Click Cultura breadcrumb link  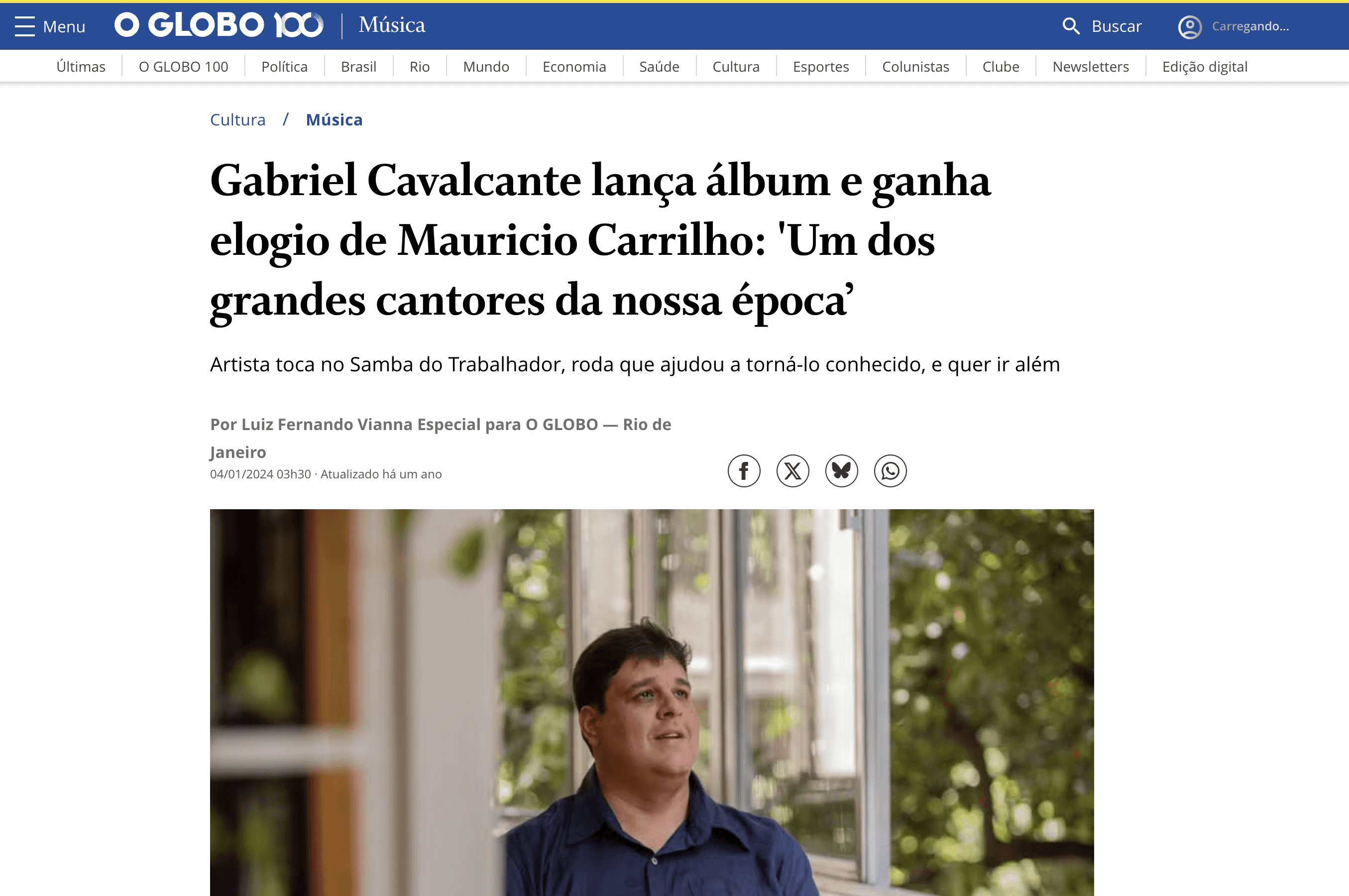coord(237,119)
